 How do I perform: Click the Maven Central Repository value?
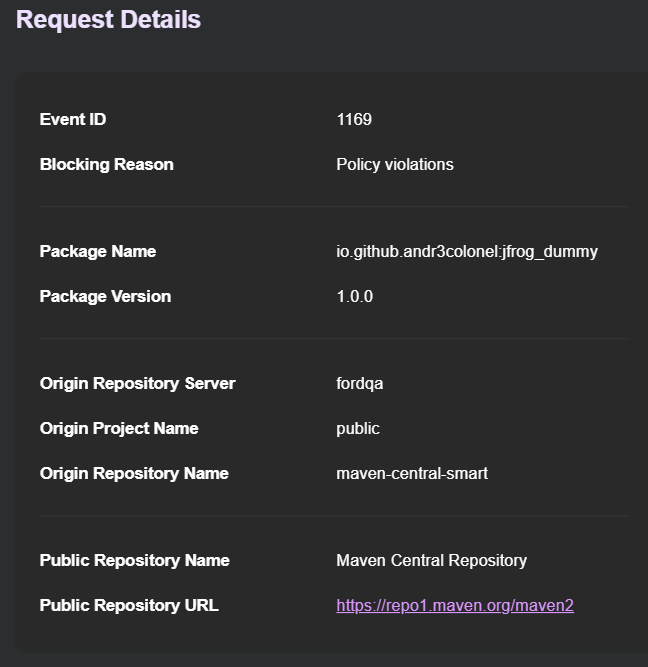(431, 561)
